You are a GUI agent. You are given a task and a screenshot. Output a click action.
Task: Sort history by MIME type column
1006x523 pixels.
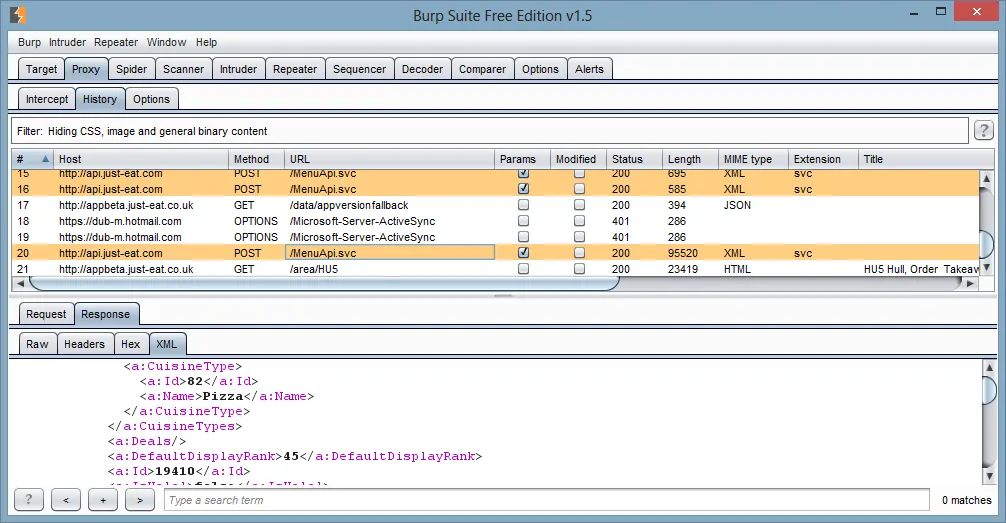(x=748, y=159)
